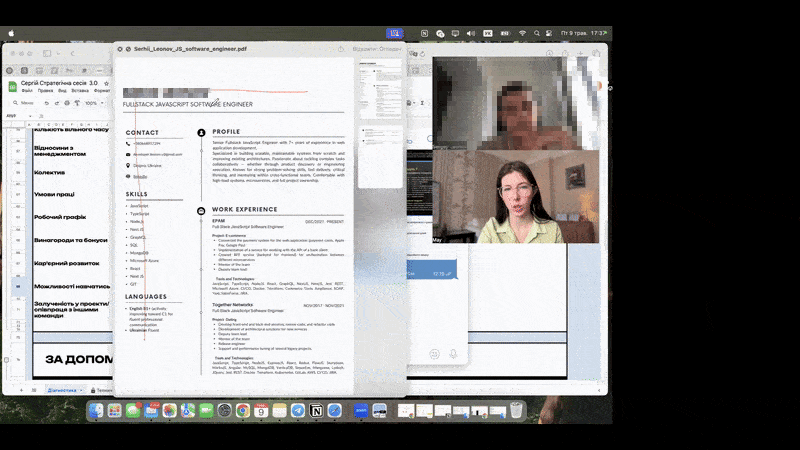Star the Google Sheets document title
The height and width of the screenshot is (450, 800).
107,83
